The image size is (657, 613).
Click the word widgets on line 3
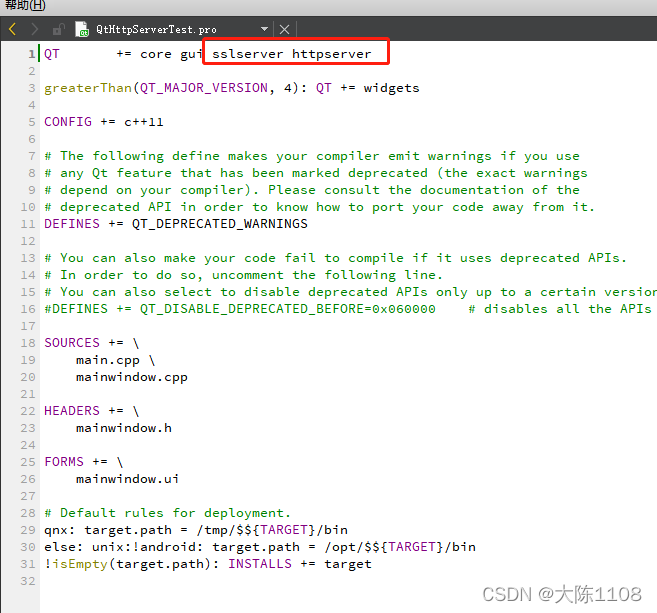(391, 88)
